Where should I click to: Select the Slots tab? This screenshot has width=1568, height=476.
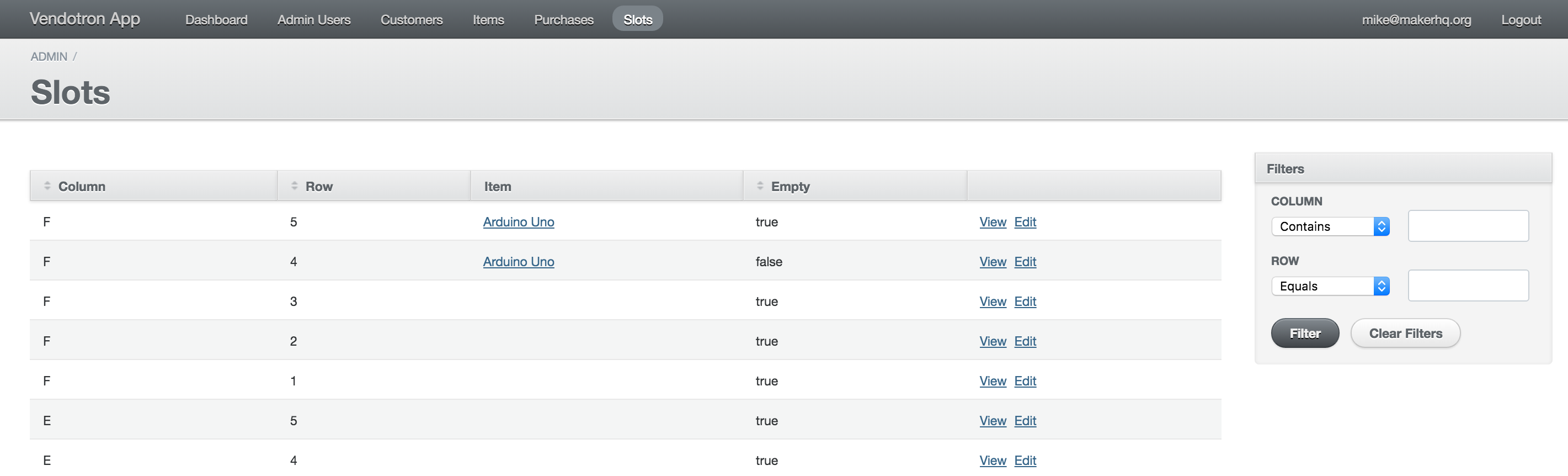637,19
